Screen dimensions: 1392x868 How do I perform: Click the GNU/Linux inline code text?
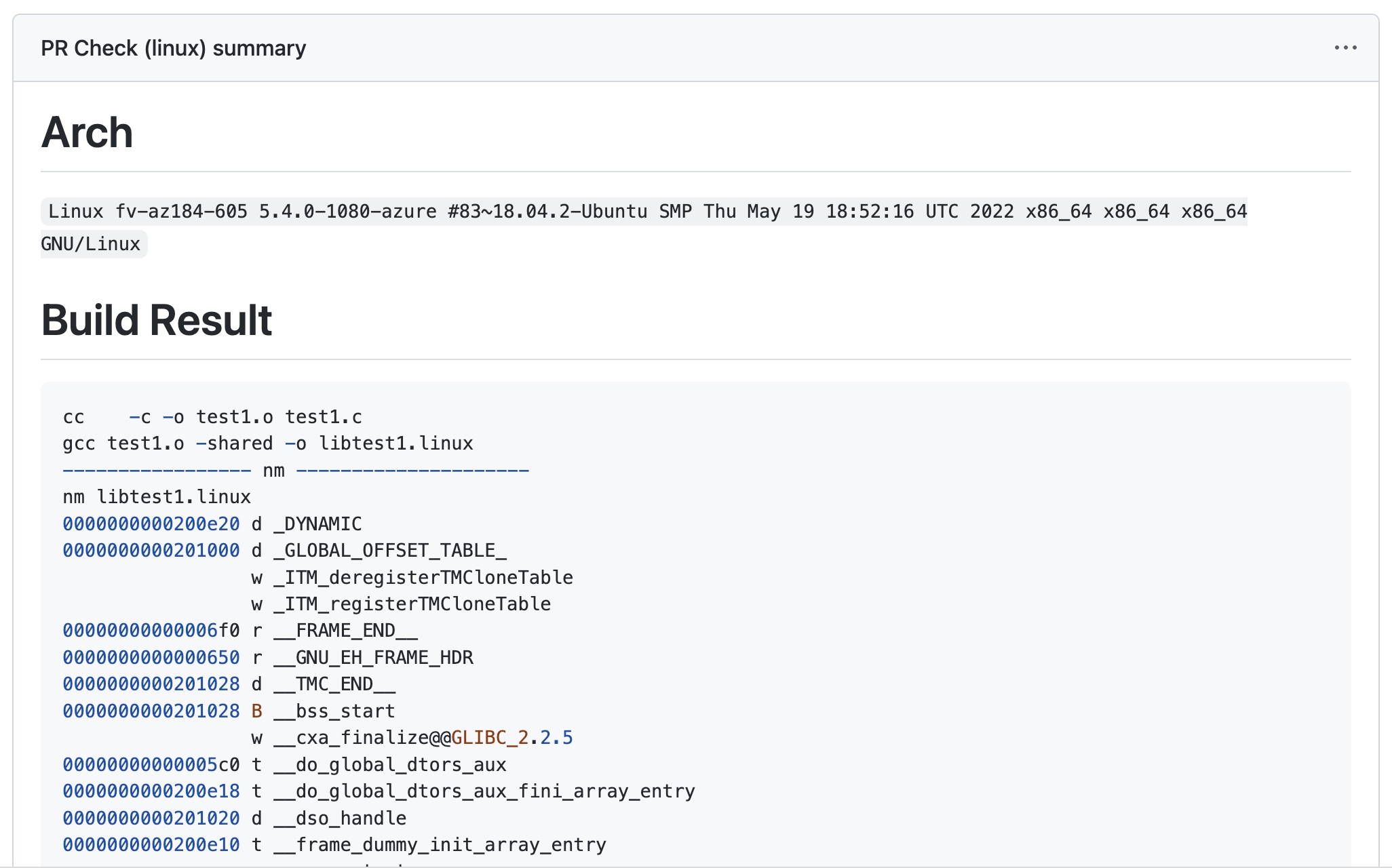point(91,244)
